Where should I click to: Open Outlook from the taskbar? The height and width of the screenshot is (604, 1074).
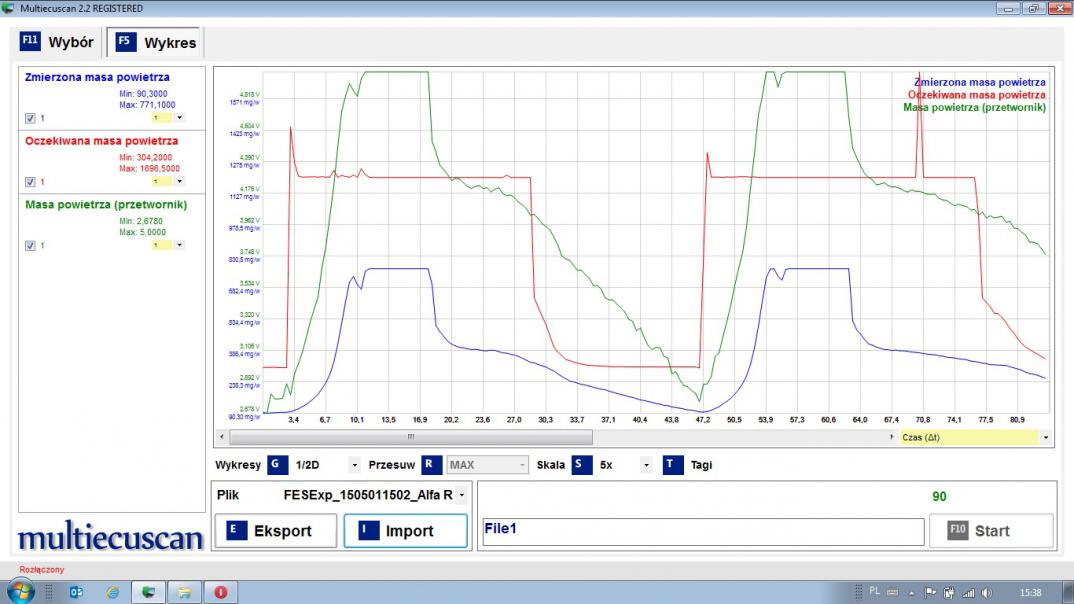point(76,592)
